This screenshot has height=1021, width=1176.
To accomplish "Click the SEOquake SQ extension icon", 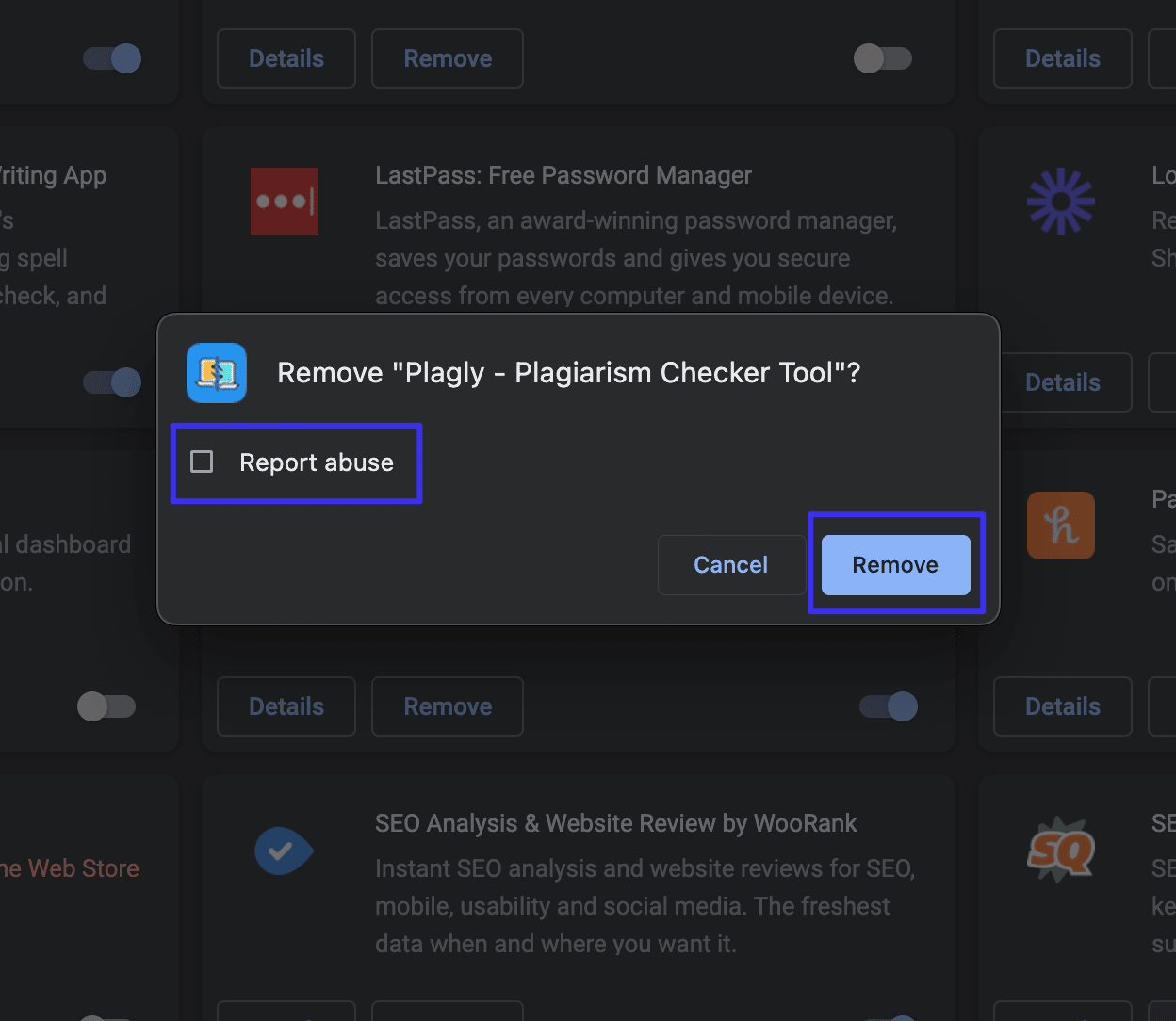I will (x=1060, y=849).
